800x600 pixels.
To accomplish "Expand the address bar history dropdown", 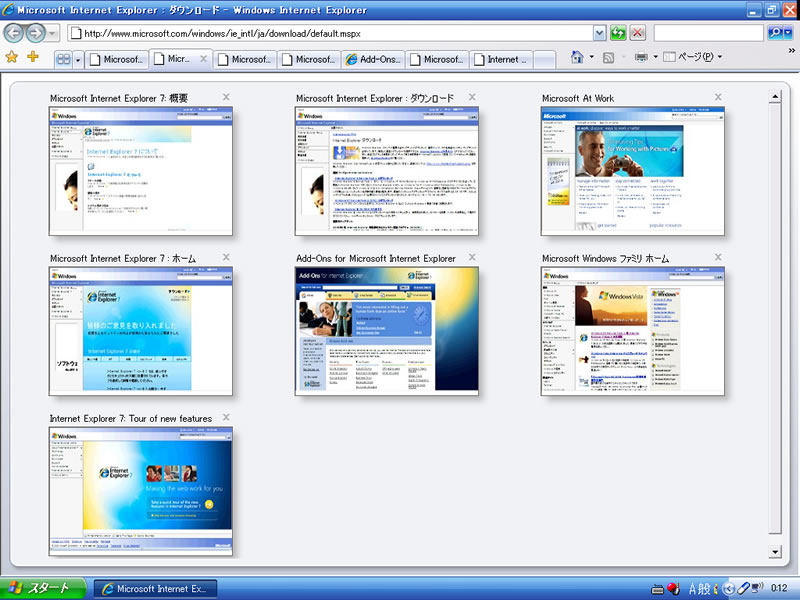I will coord(599,34).
